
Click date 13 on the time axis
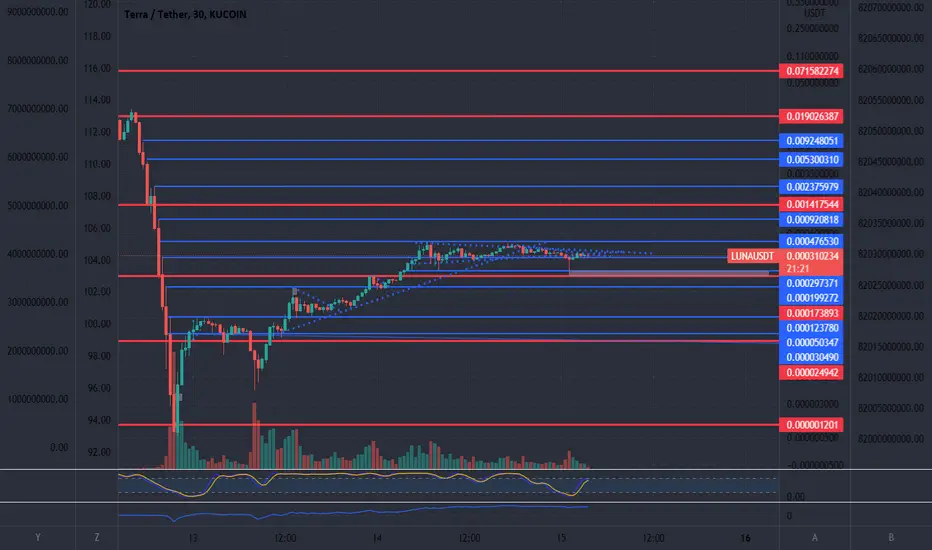pos(193,538)
